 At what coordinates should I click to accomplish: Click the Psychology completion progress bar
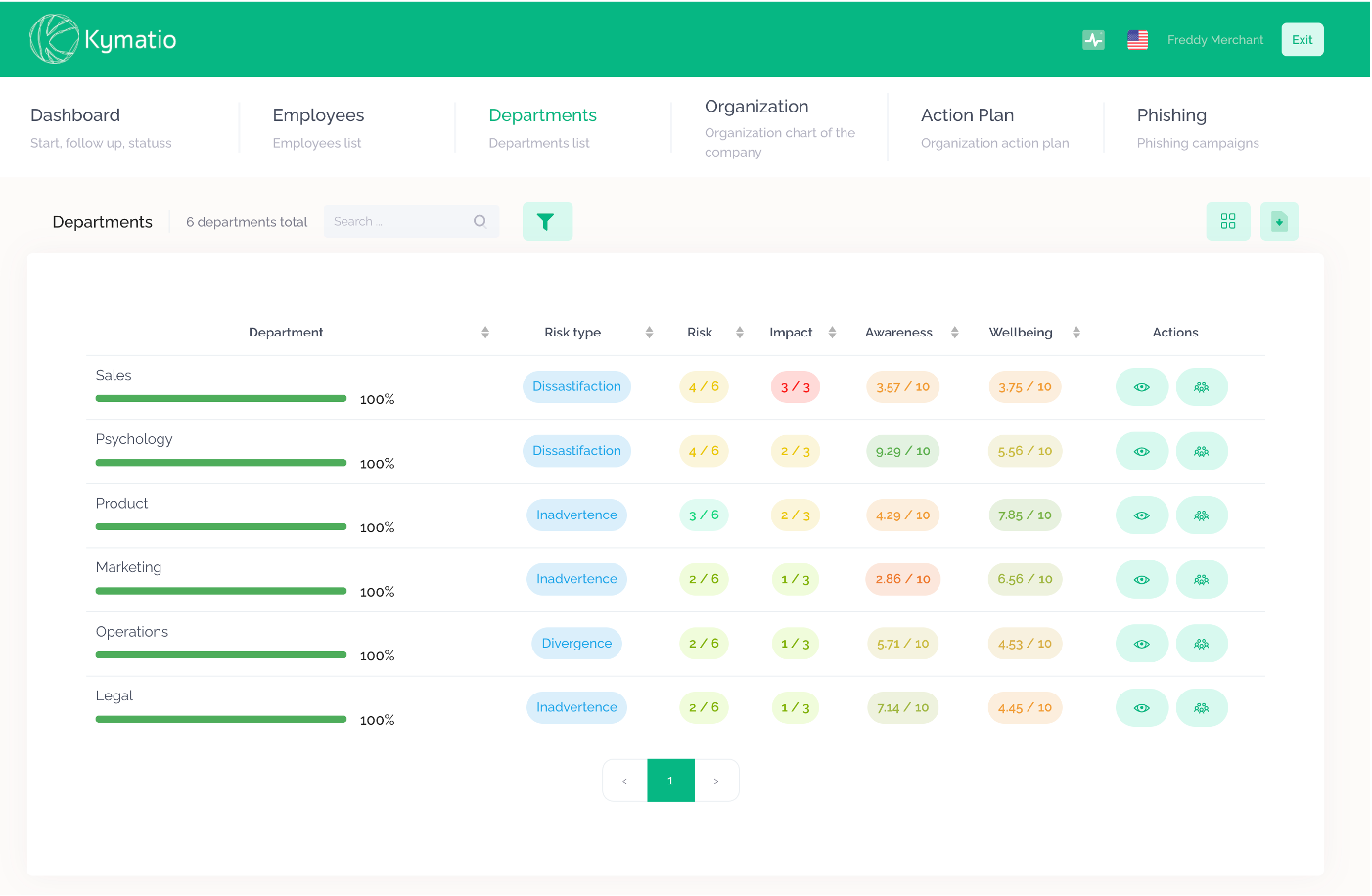220,462
